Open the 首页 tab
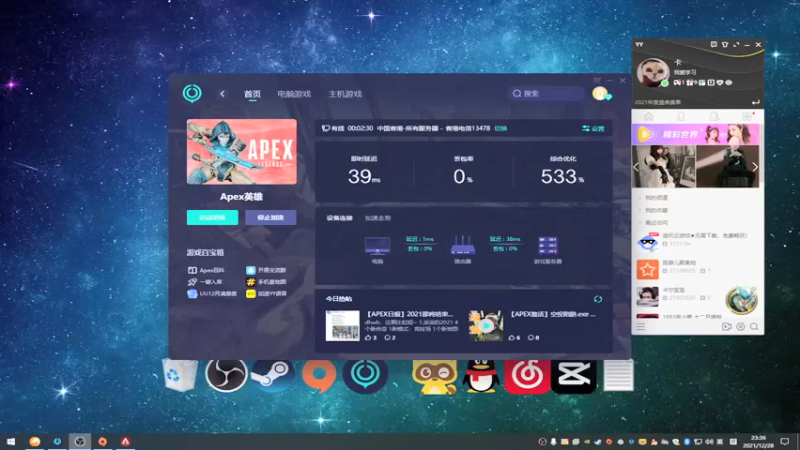Screen dimensions: 800x450 click(252, 94)
